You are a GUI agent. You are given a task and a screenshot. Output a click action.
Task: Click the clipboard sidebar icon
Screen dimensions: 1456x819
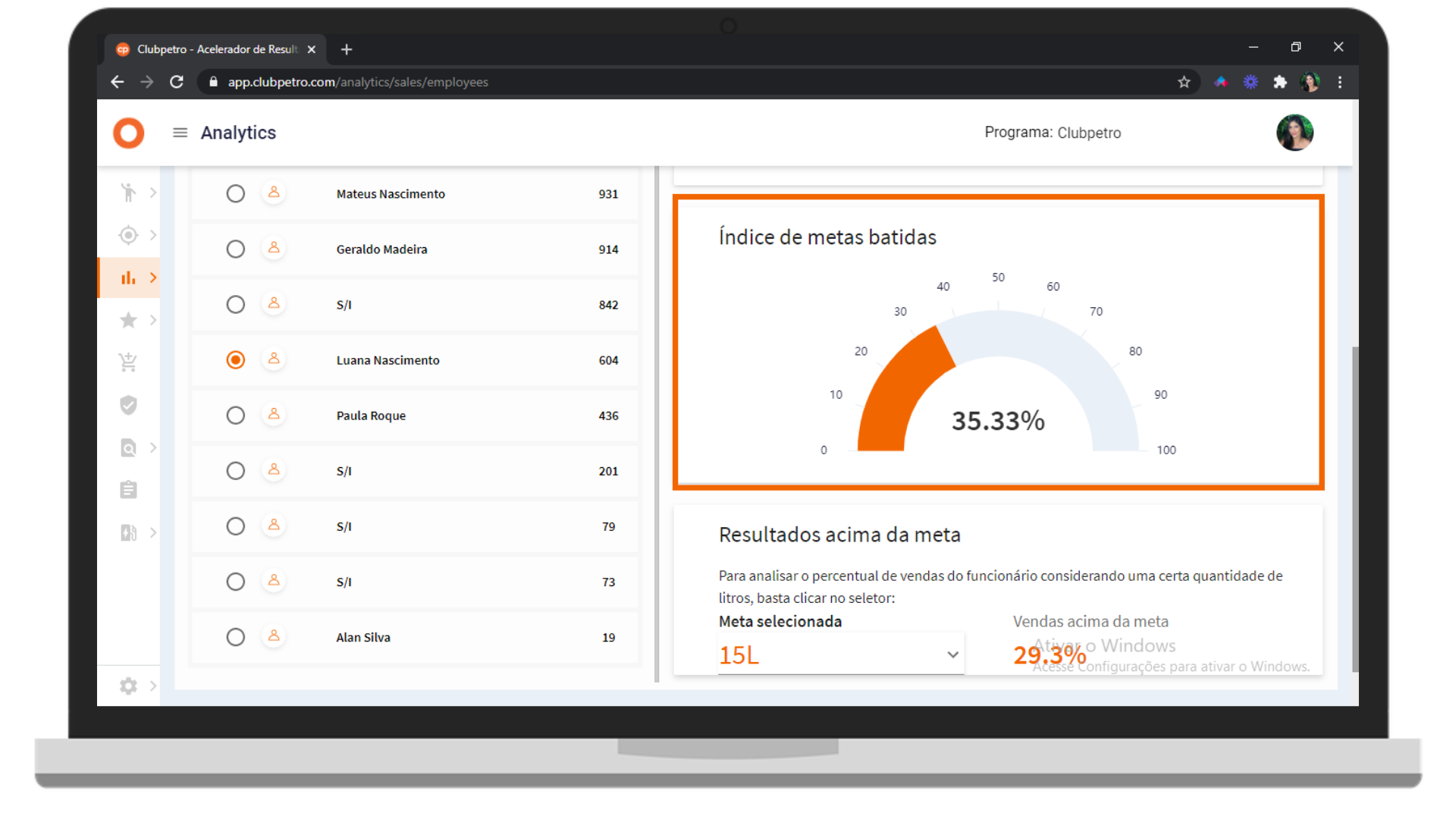coord(128,490)
